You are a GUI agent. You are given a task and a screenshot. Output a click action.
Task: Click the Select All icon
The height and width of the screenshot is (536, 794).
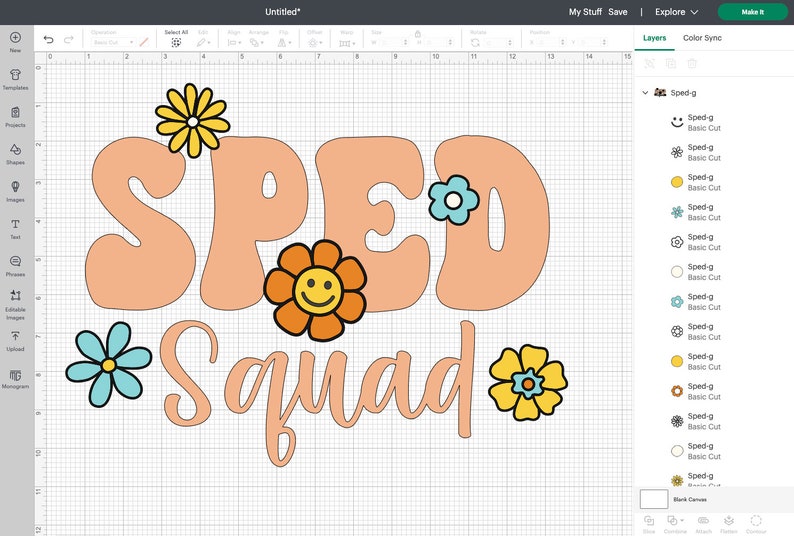(176, 43)
